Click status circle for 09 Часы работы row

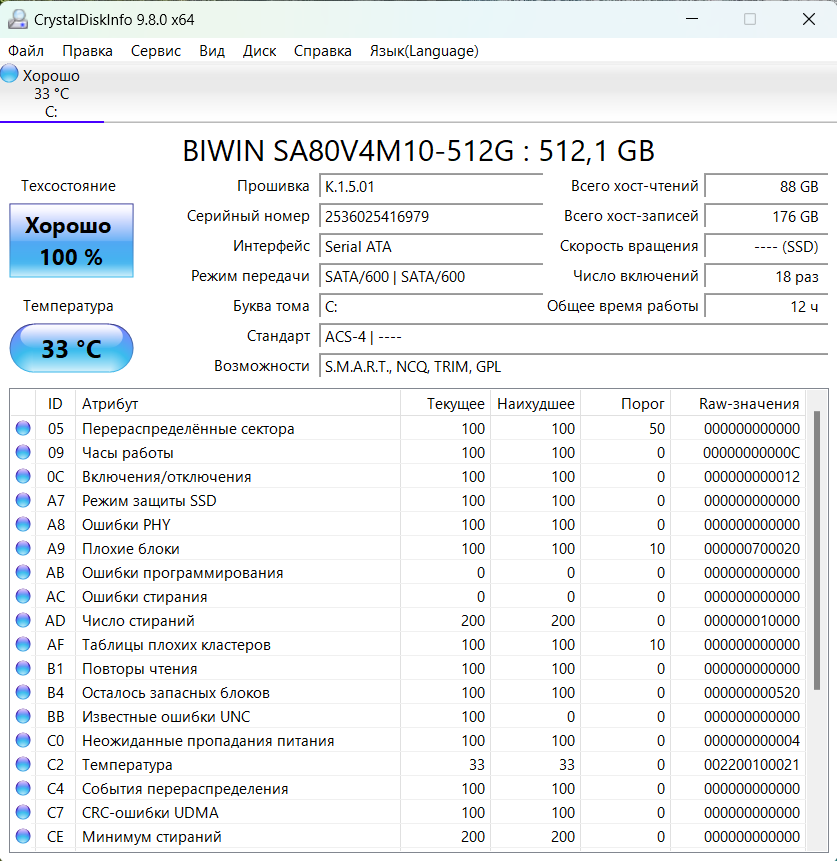click(x=23, y=453)
